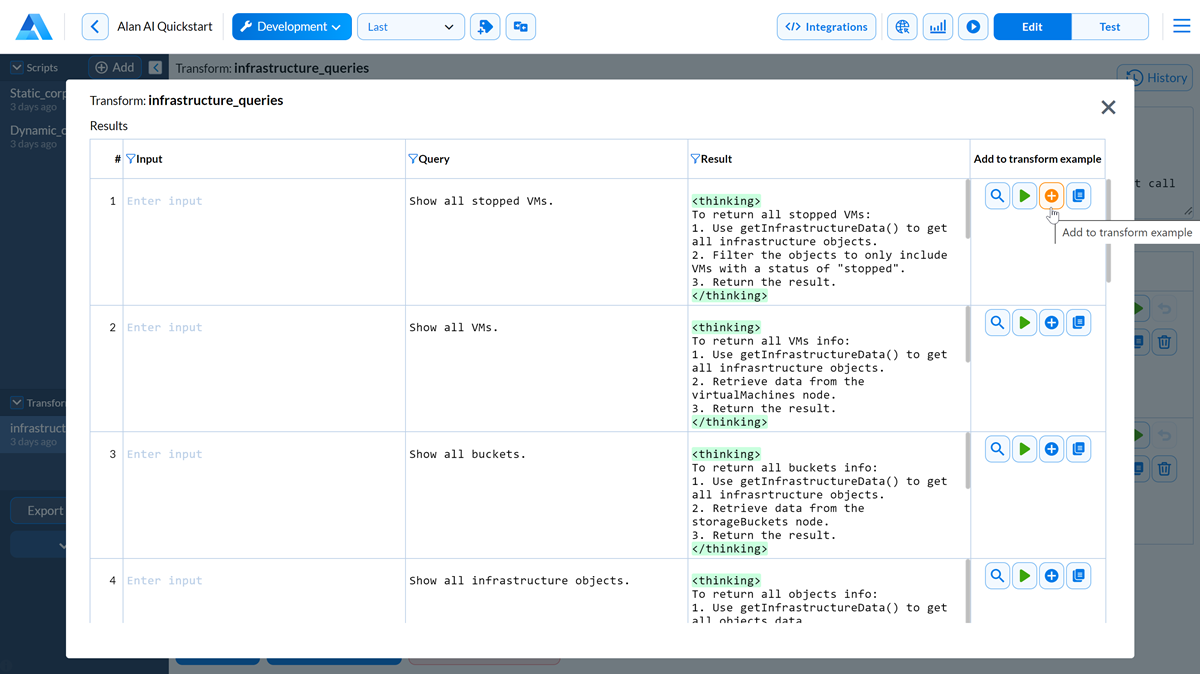Open the globe icon in top toolbar
1200x674 pixels.
(902, 27)
